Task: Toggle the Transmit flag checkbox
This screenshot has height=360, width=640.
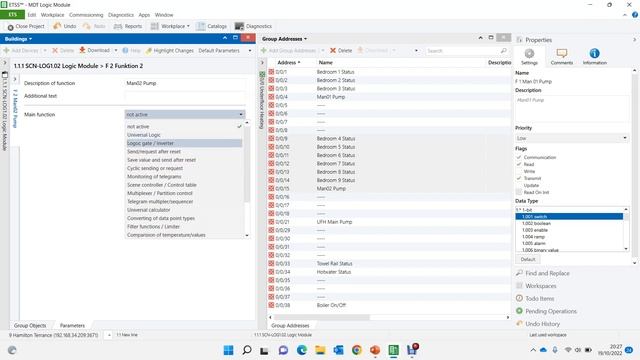Action: click(x=519, y=178)
